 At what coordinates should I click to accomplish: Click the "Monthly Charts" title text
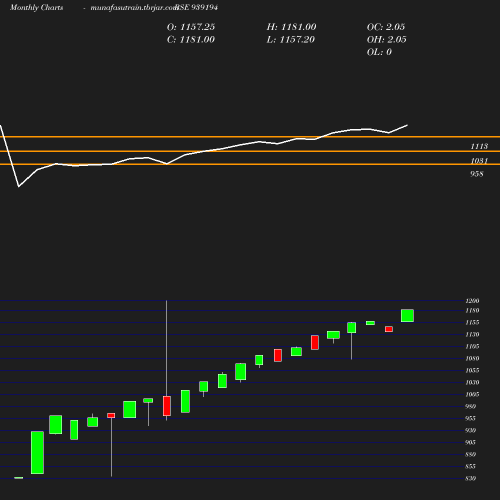(x=37, y=8)
